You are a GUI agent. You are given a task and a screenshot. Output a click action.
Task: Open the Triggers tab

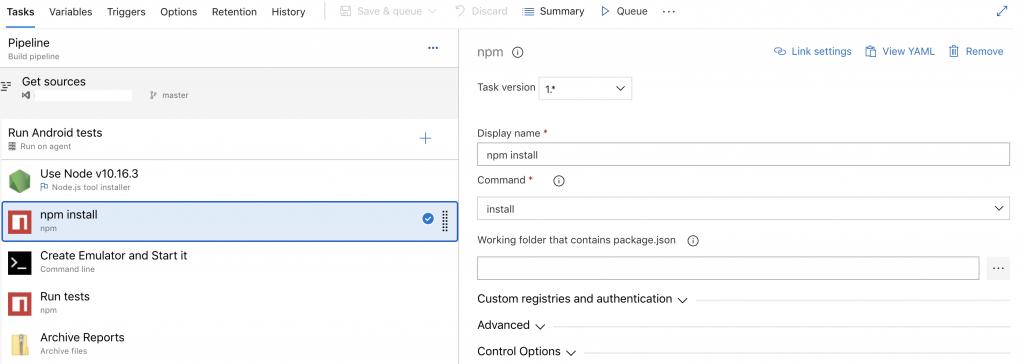[x=126, y=12]
